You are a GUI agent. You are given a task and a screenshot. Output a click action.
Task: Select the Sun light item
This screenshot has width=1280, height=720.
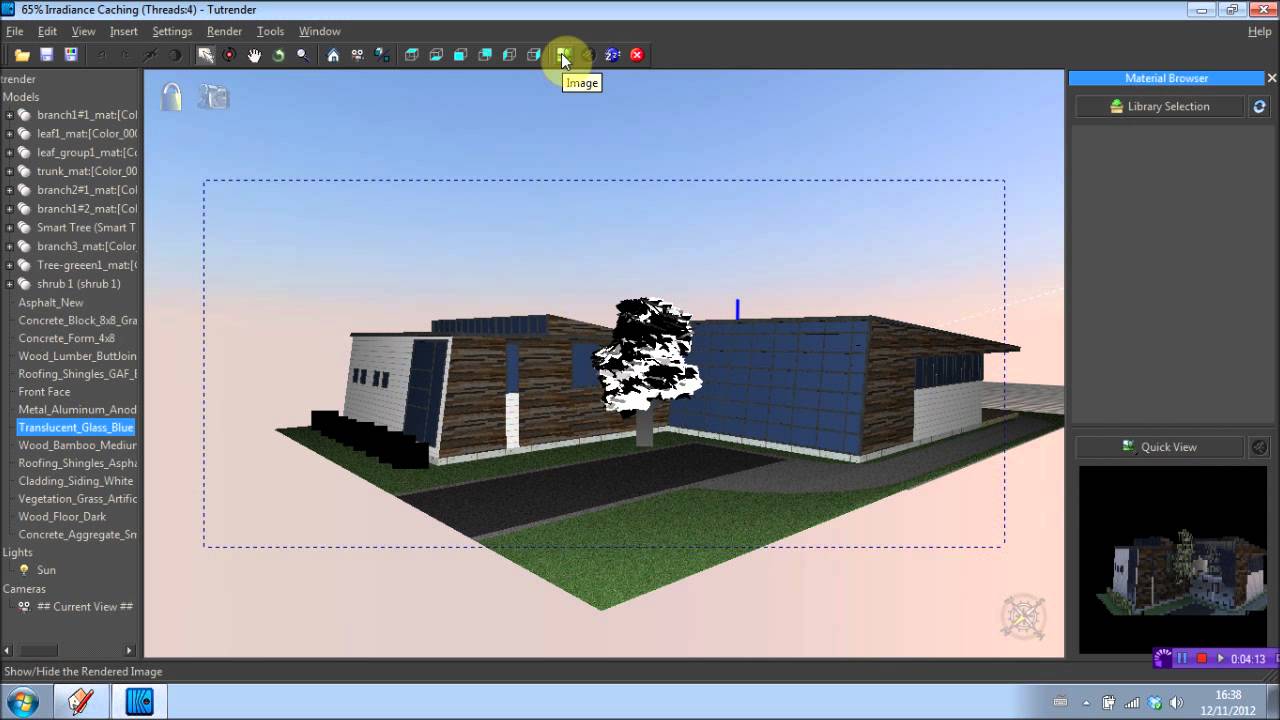[x=46, y=570]
